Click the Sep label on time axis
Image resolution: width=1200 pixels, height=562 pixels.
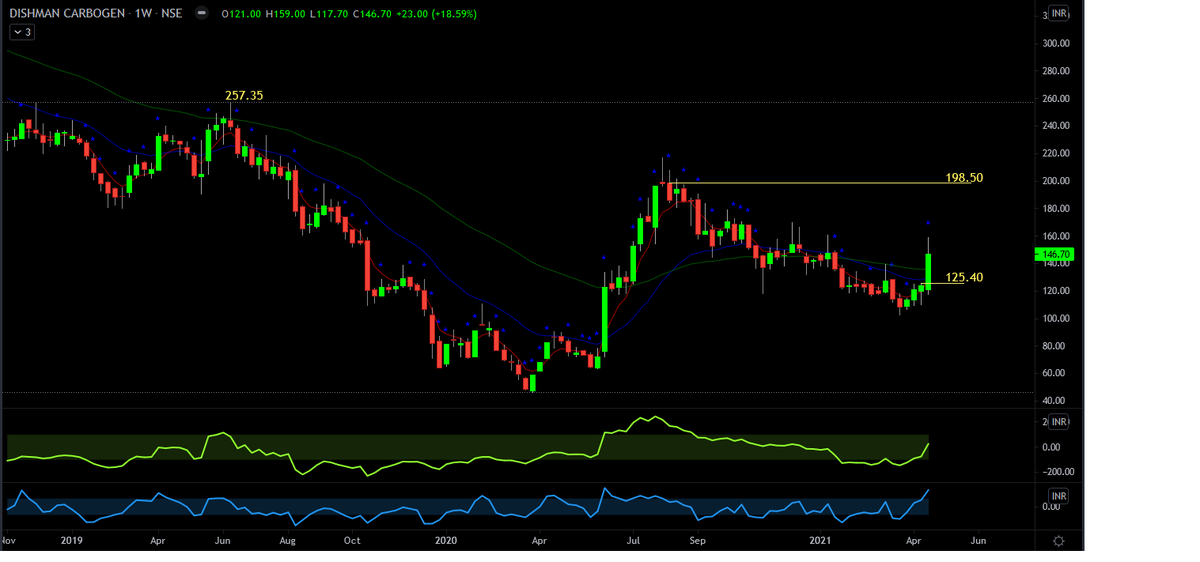pos(698,540)
